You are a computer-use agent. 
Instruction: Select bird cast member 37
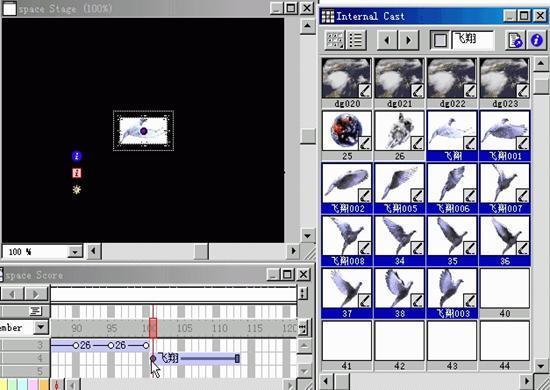coord(347,294)
